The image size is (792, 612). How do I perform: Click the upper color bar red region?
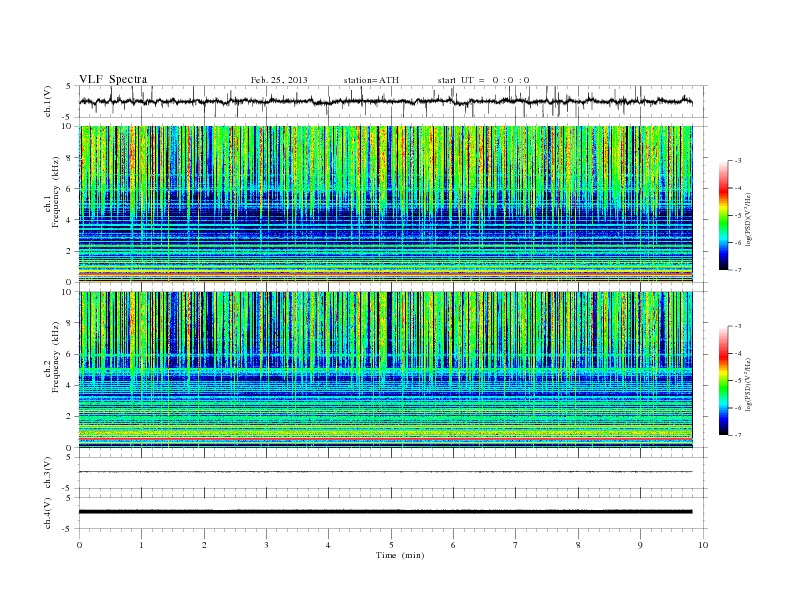[723, 188]
